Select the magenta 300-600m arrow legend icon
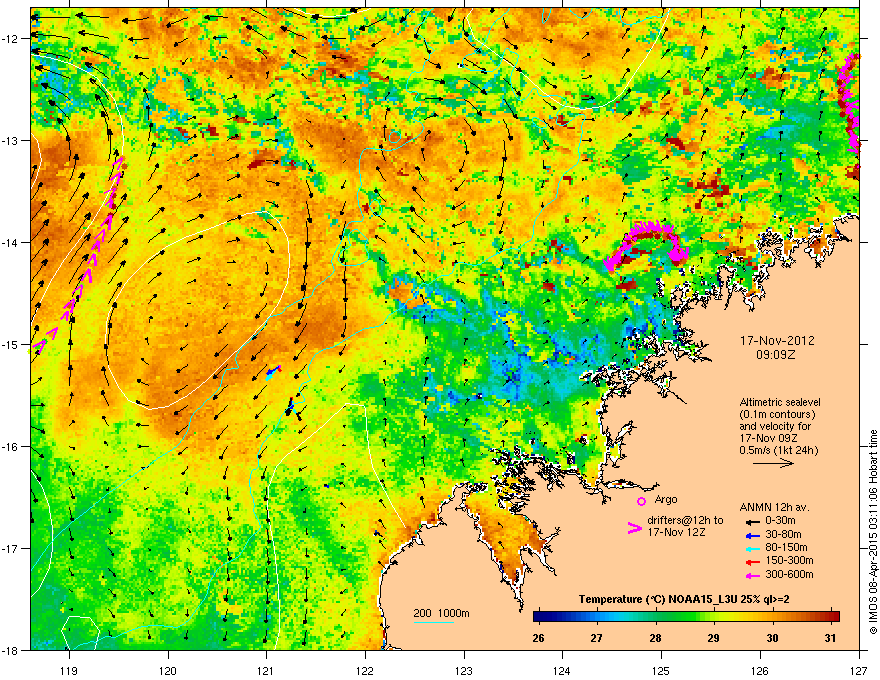880x680 pixels. [x=752, y=575]
